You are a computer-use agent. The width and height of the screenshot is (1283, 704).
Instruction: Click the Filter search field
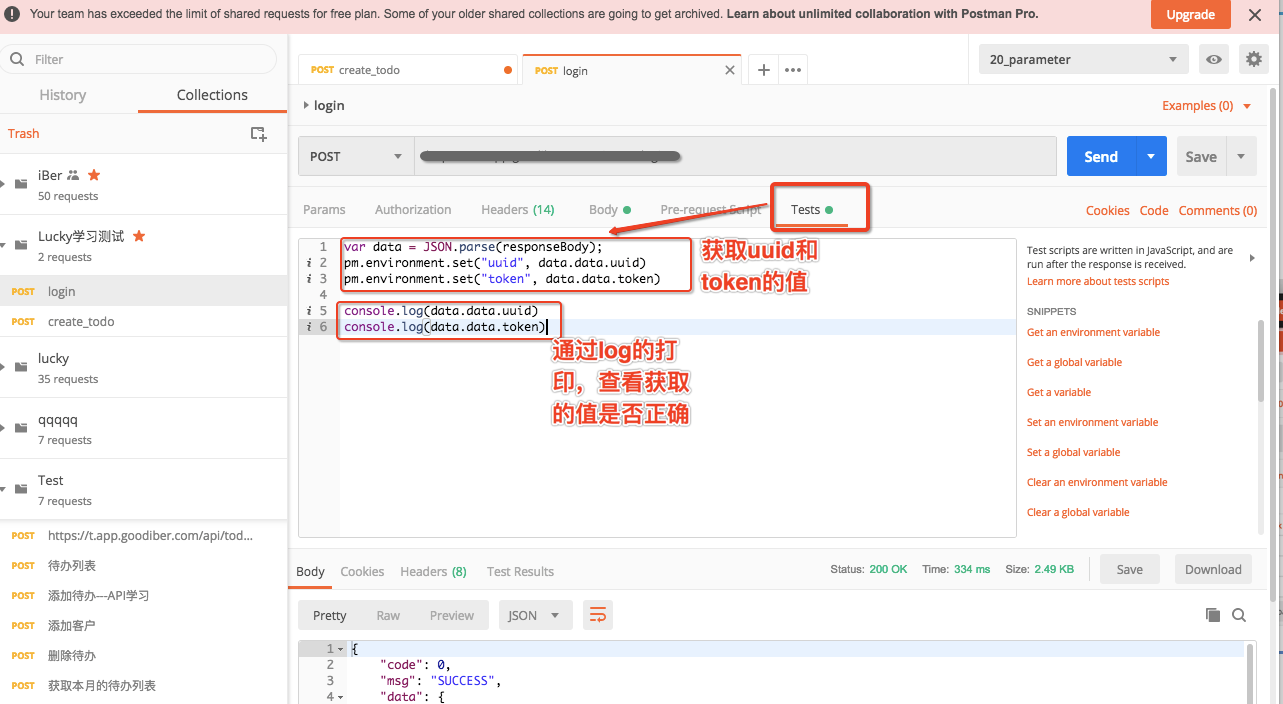pyautogui.click(x=139, y=59)
